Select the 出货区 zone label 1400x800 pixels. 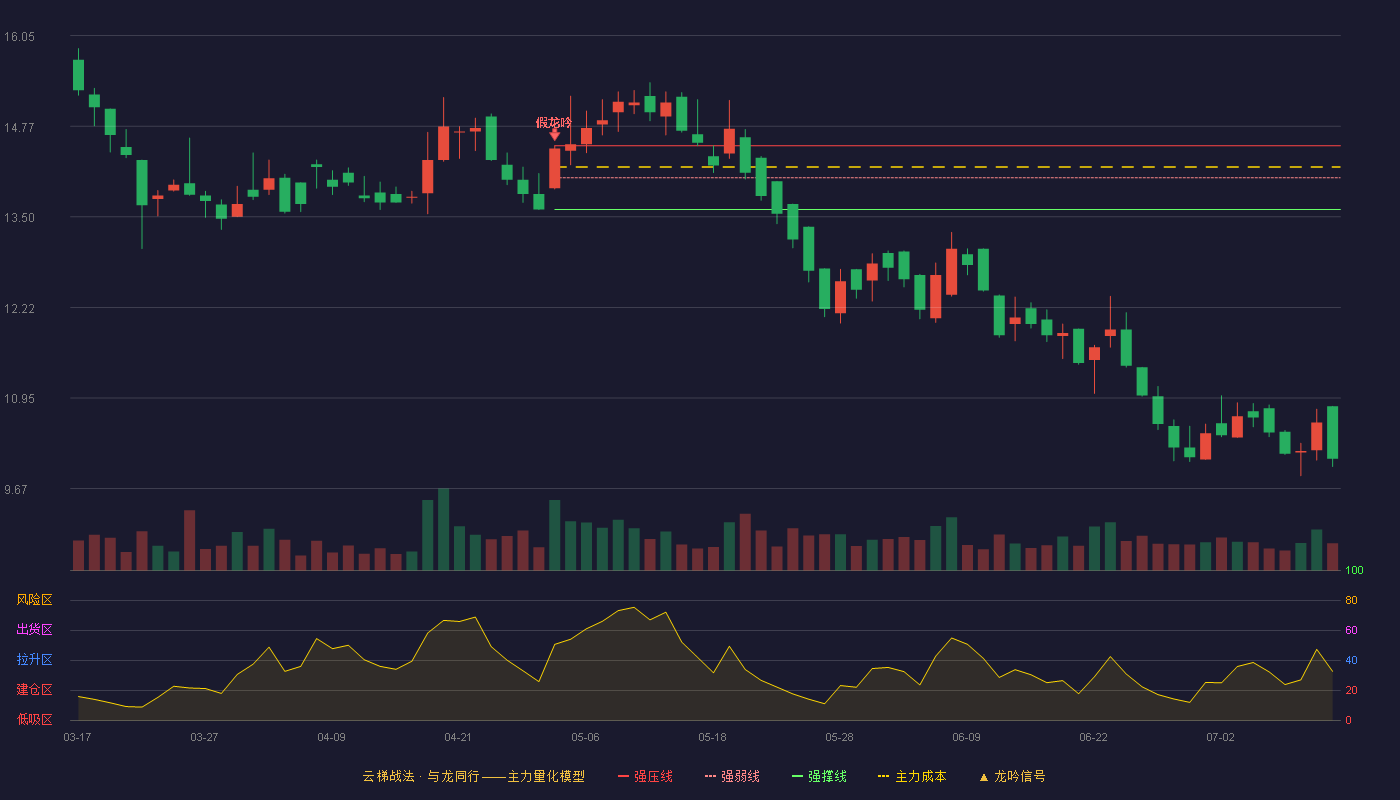tap(34, 630)
